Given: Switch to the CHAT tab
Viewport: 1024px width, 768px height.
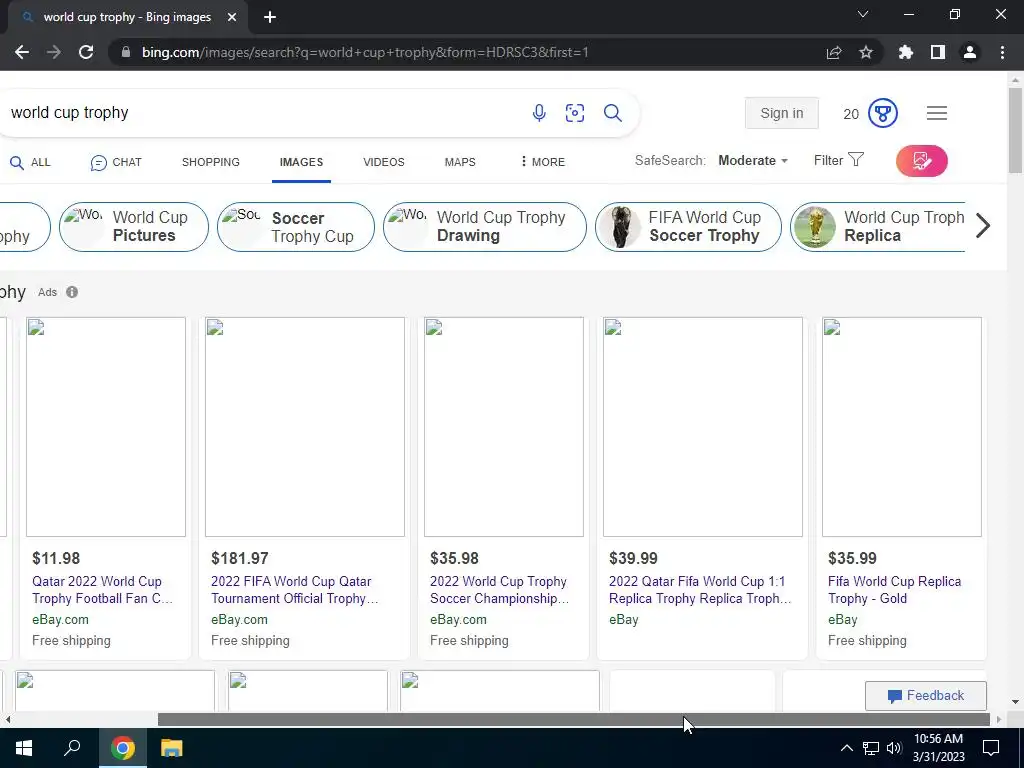Looking at the screenshot, I should [116, 162].
